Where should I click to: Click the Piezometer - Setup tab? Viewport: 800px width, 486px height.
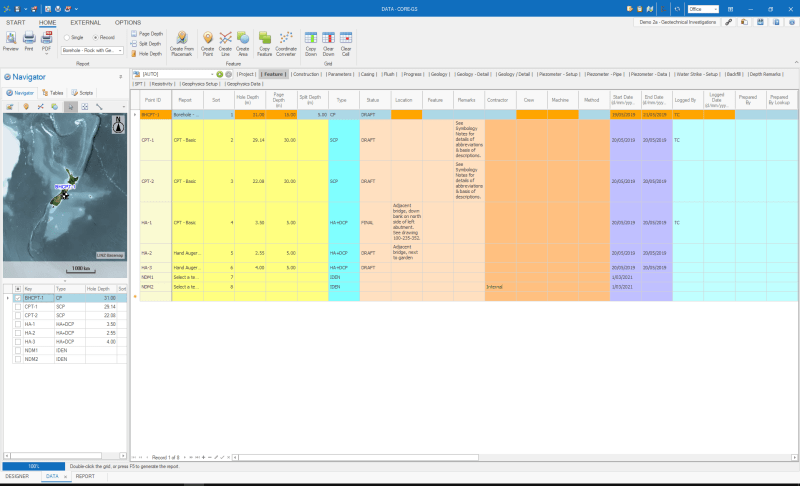tap(558, 74)
